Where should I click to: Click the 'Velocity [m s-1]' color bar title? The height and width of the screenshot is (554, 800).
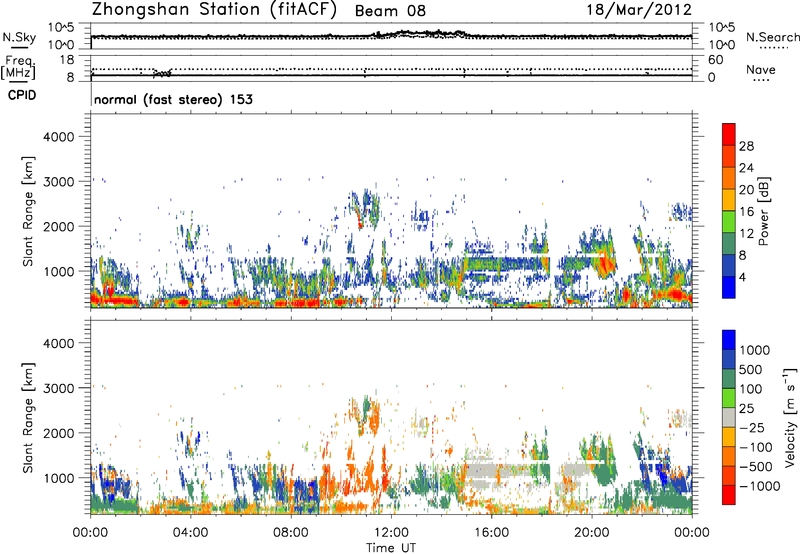790,417
